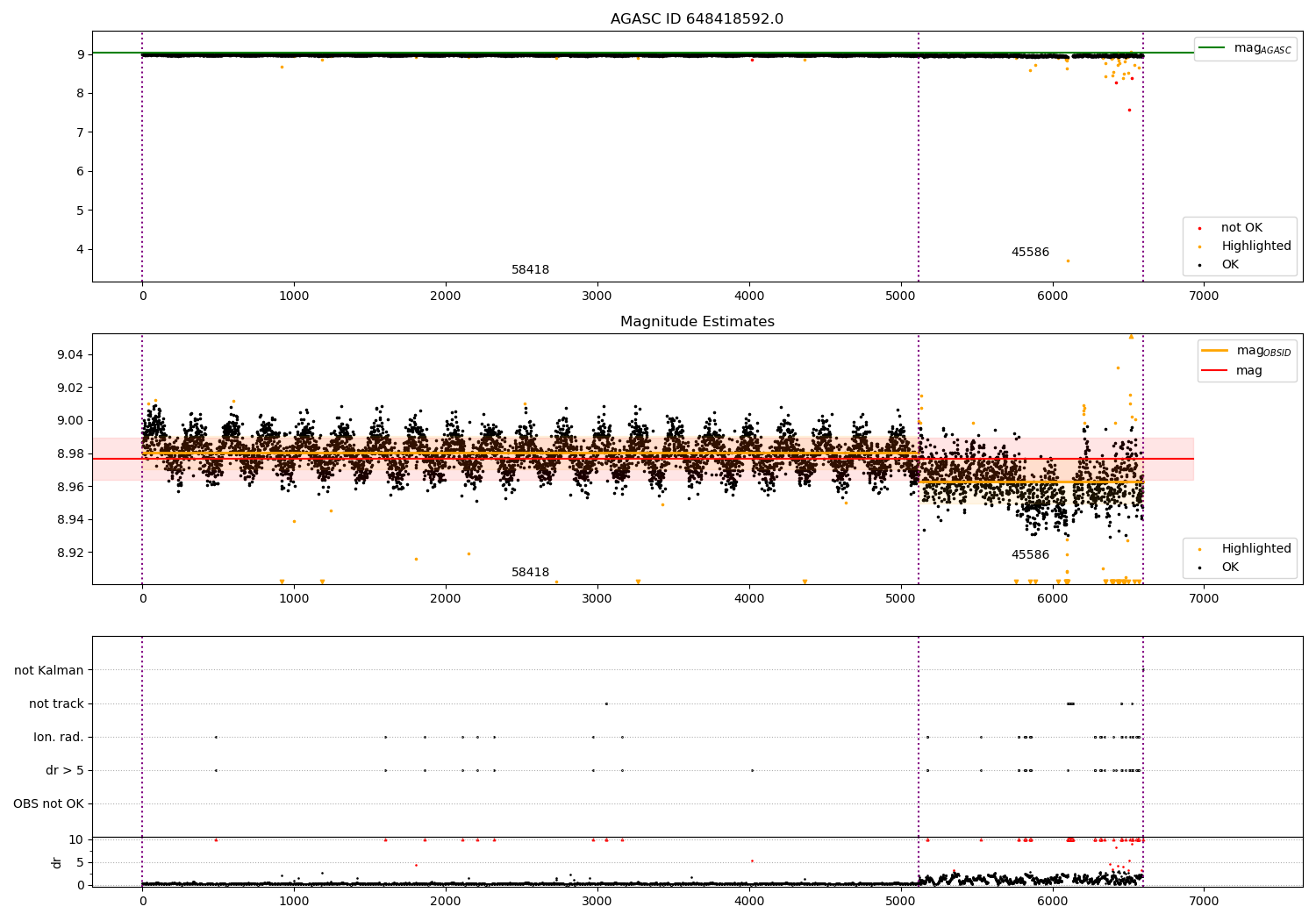Click the "Ion. rad." row label
The image size is (1316, 921).
(59, 738)
